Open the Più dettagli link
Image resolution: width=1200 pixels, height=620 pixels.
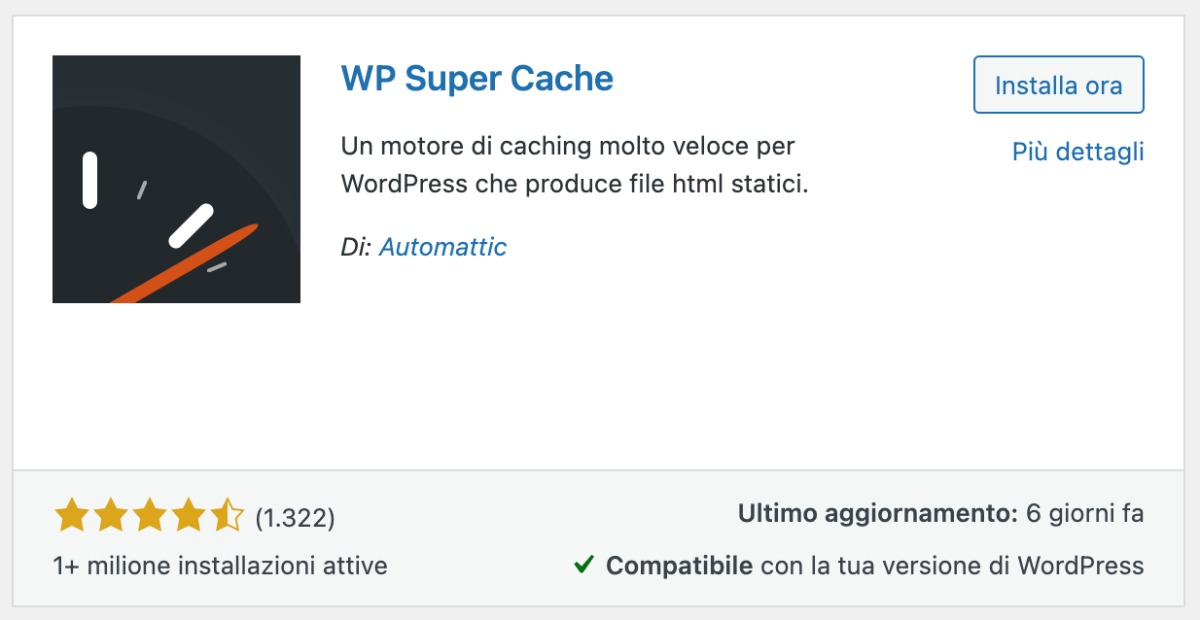point(1077,152)
